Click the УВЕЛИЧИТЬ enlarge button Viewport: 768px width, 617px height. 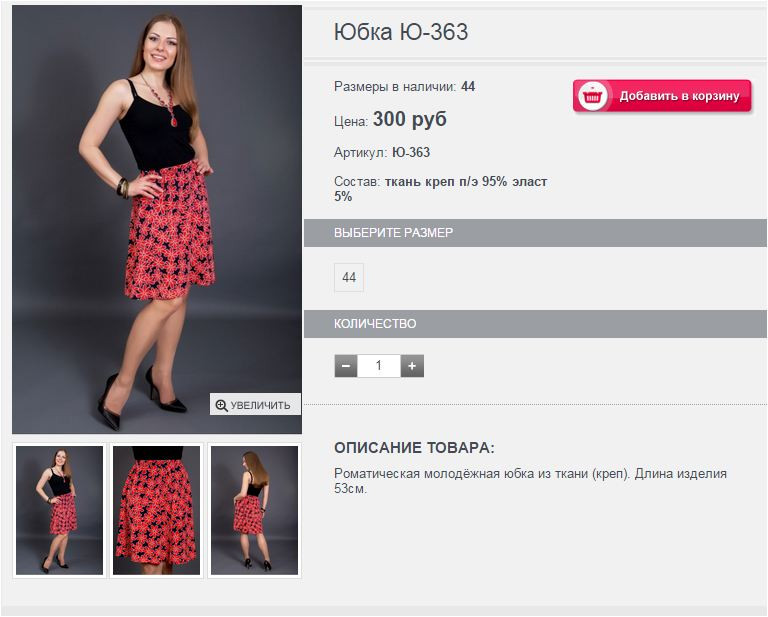pos(255,404)
